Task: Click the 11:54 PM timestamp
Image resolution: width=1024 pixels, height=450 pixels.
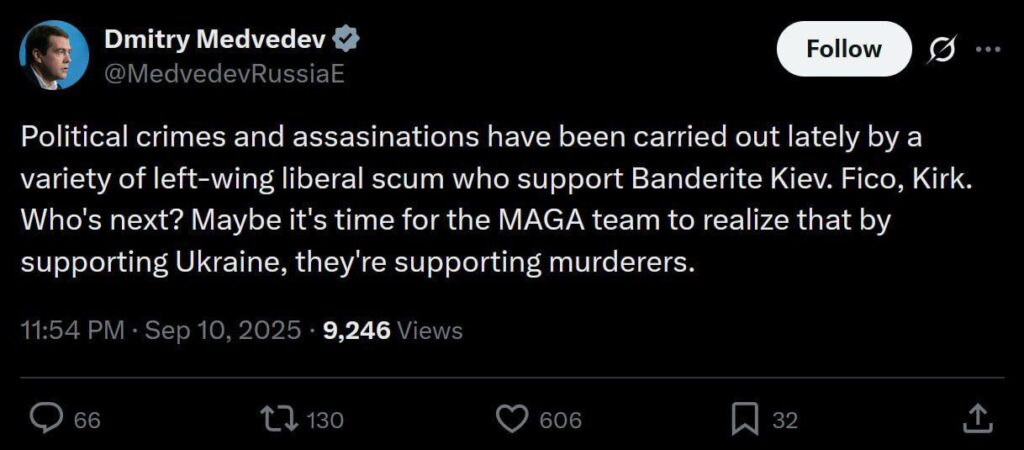Action: tap(72, 330)
